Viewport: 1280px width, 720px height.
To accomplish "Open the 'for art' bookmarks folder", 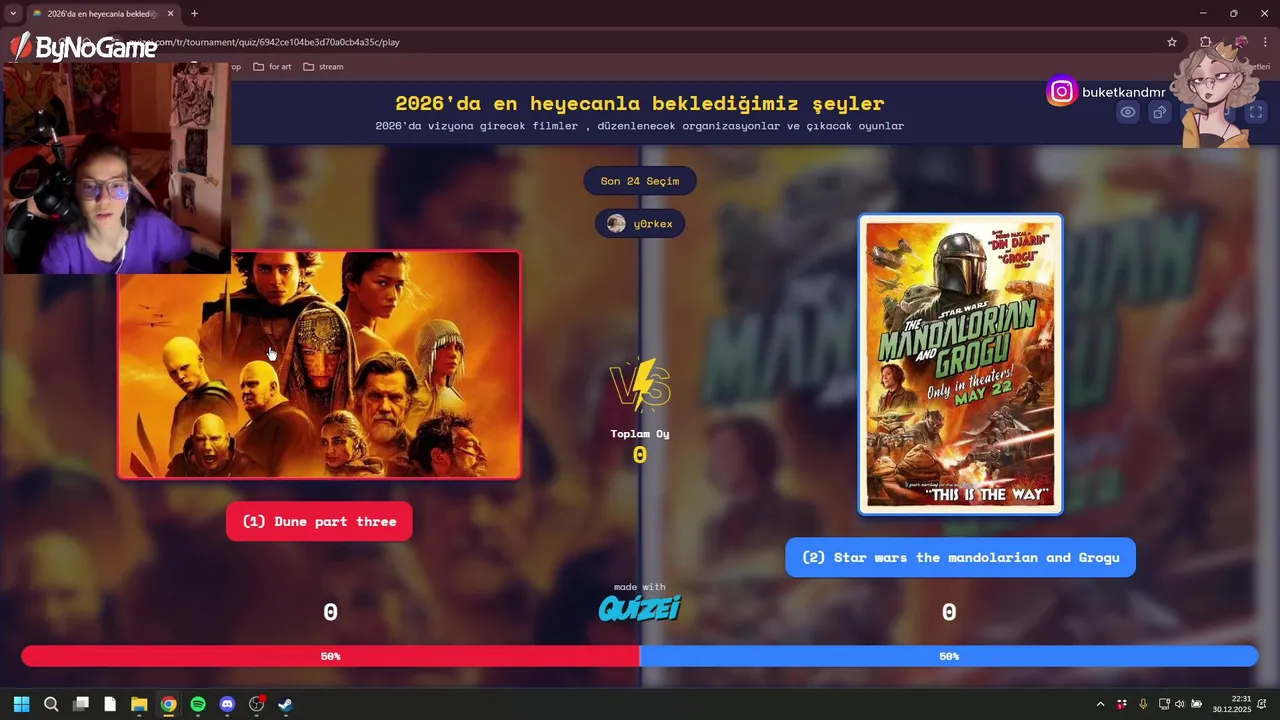I will click(x=272, y=67).
